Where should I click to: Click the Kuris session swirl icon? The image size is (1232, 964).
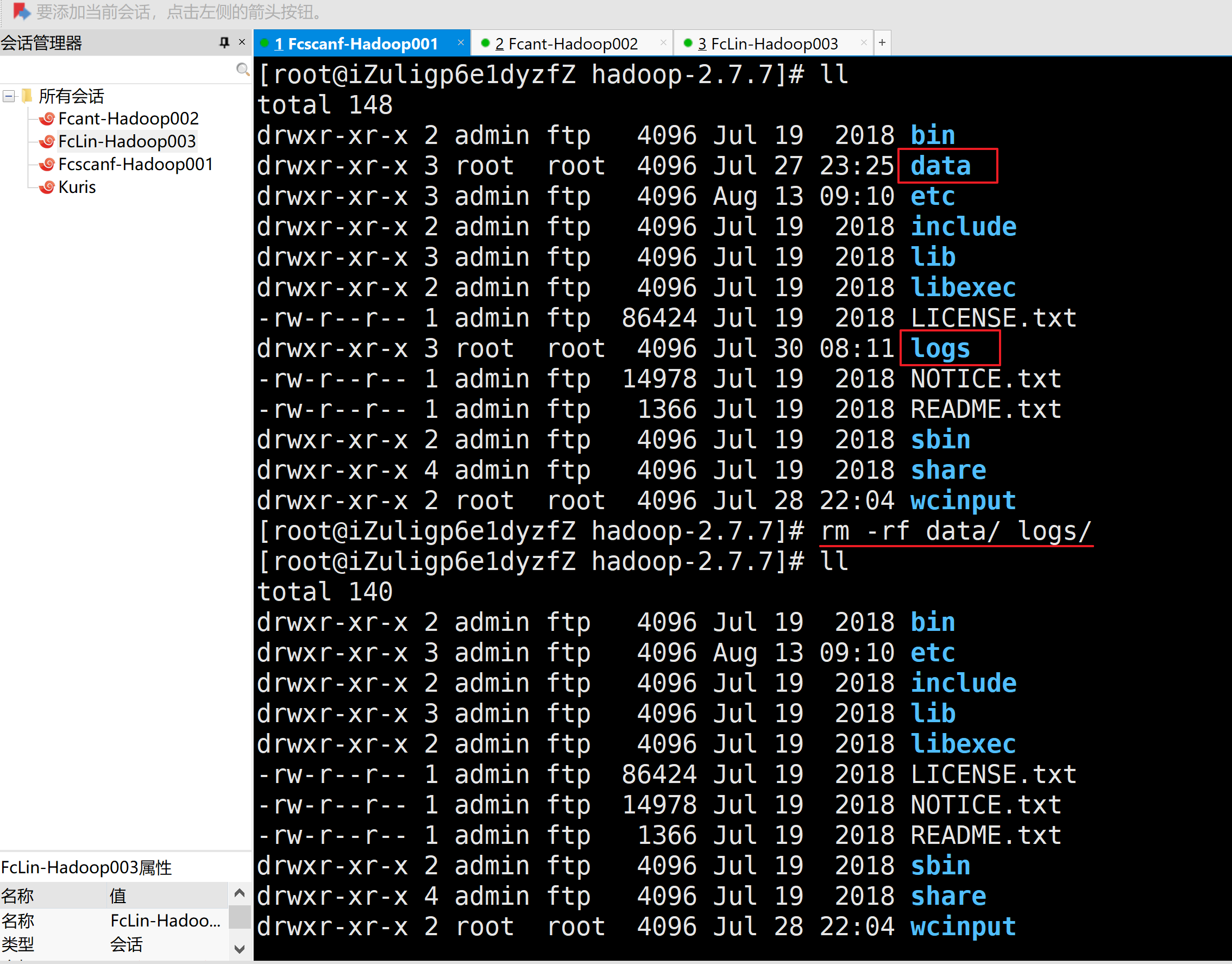[x=48, y=187]
